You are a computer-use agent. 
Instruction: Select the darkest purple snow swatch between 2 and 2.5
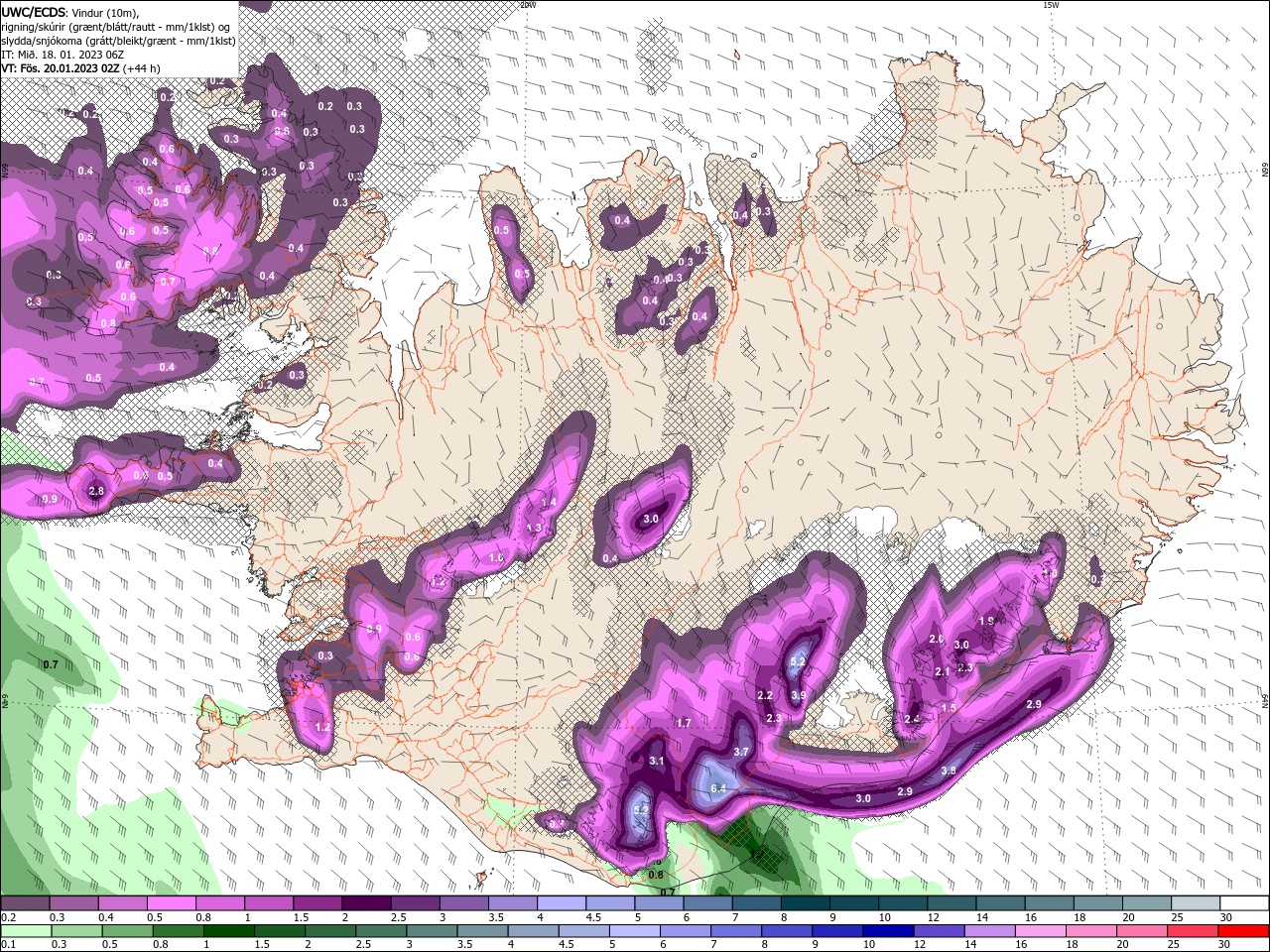[x=365, y=903]
